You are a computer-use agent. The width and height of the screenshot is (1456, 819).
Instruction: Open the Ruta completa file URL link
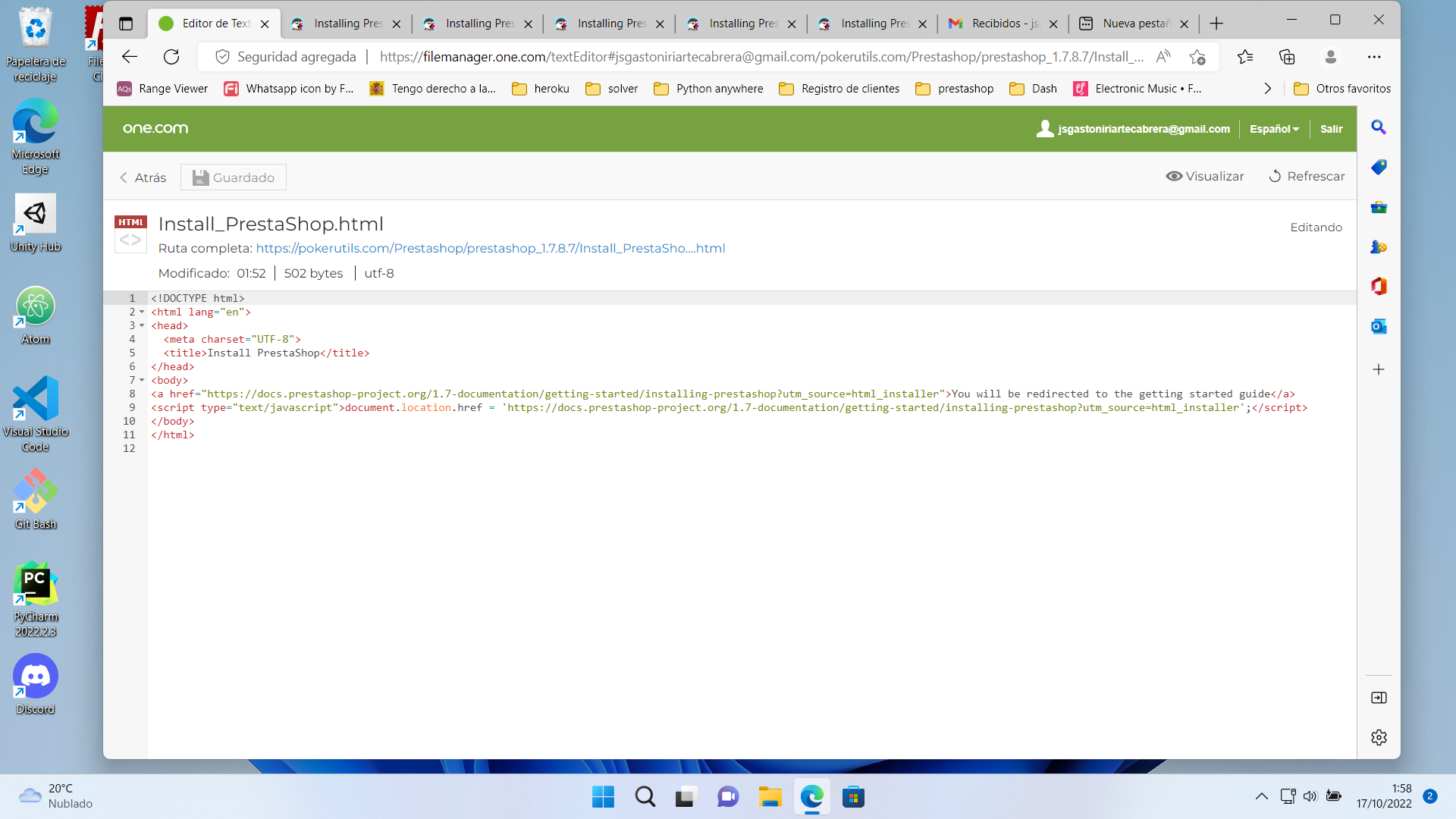click(x=490, y=248)
